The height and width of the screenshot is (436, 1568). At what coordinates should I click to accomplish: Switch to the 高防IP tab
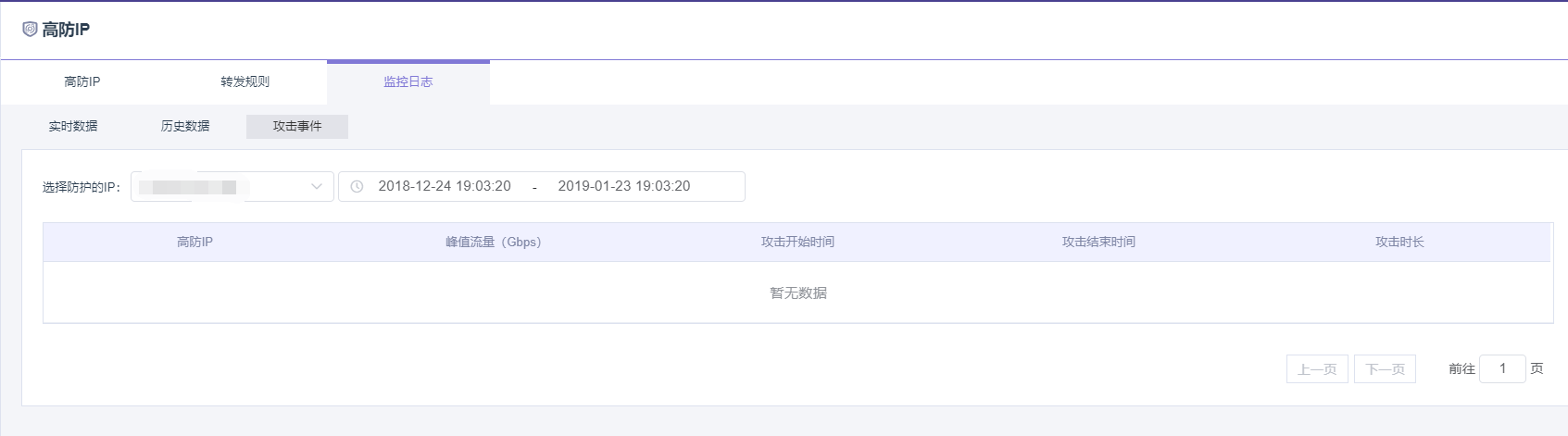coord(82,81)
